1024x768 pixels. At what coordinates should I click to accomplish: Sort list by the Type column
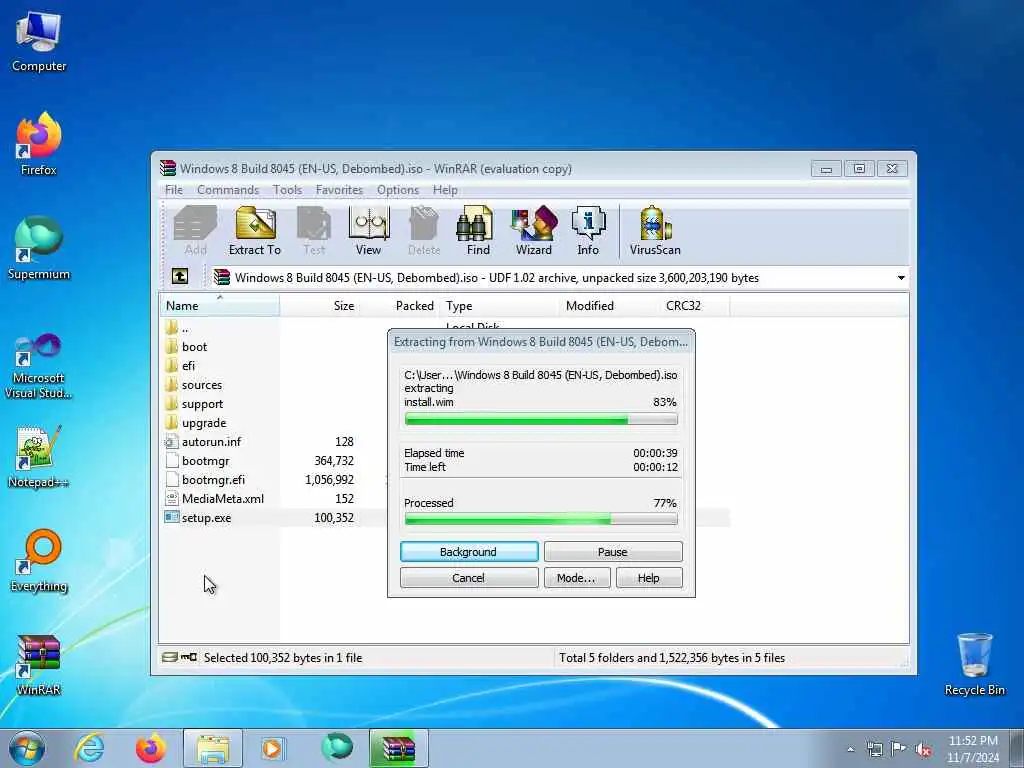499,306
